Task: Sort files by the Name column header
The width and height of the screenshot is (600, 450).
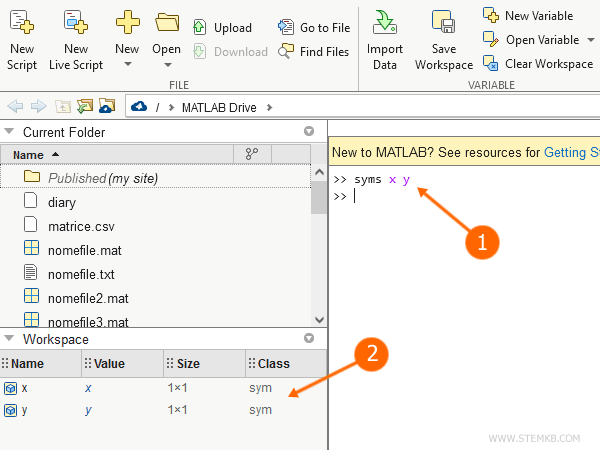Action: tap(28, 155)
